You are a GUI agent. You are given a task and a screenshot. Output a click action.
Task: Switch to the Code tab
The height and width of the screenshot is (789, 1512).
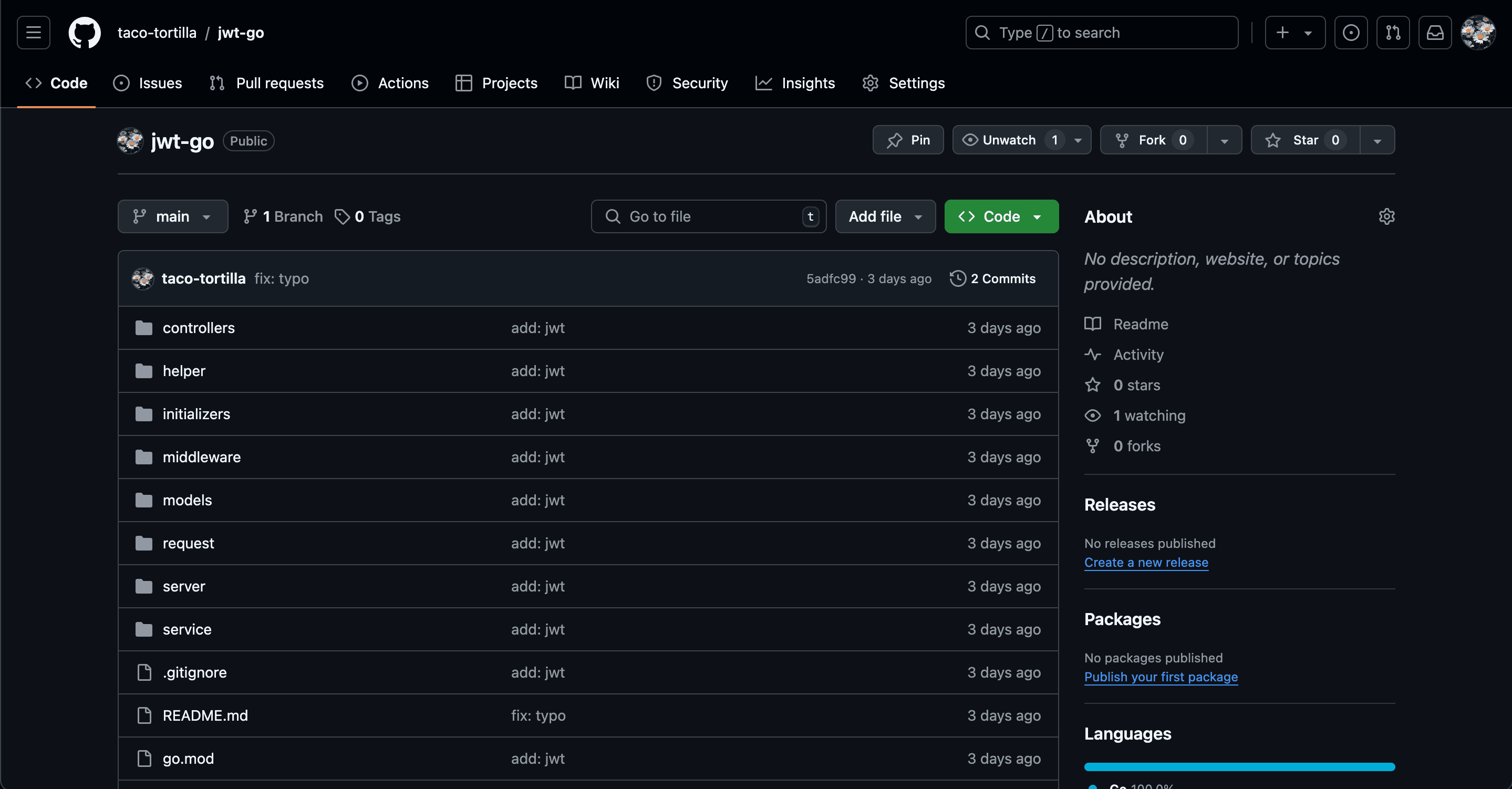(x=56, y=84)
